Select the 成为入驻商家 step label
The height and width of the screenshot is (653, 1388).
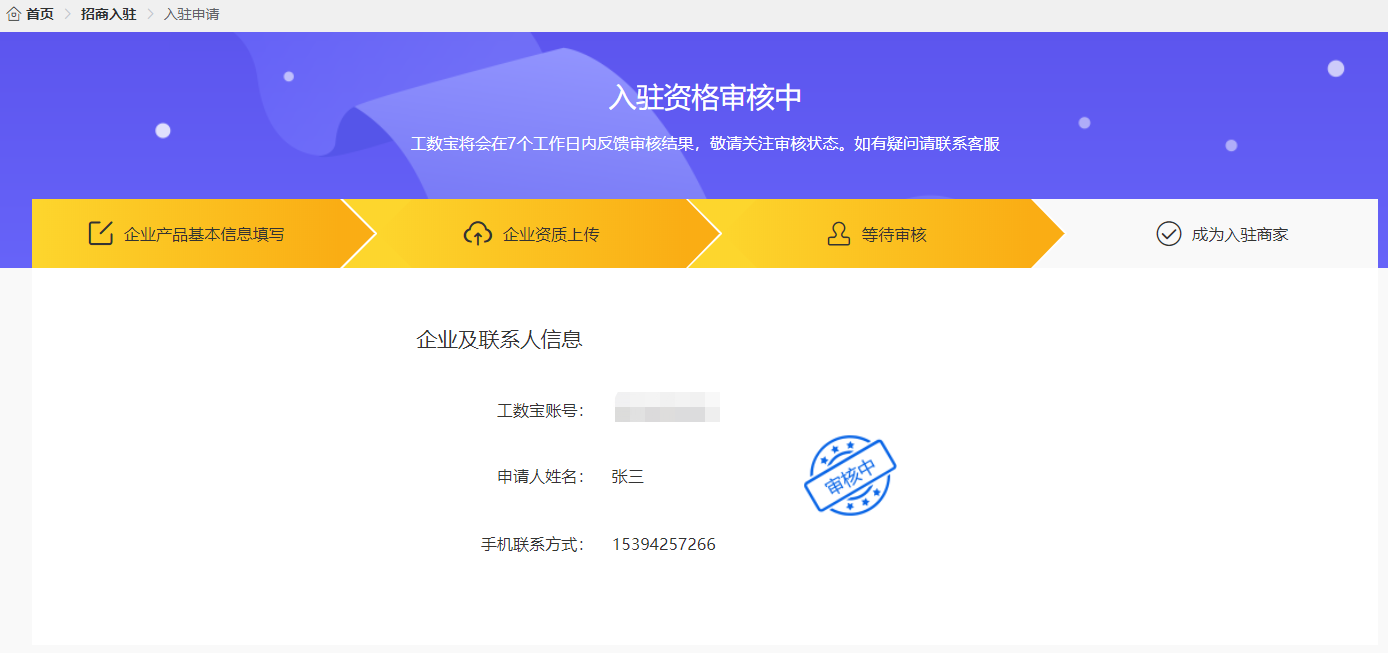(x=1240, y=235)
